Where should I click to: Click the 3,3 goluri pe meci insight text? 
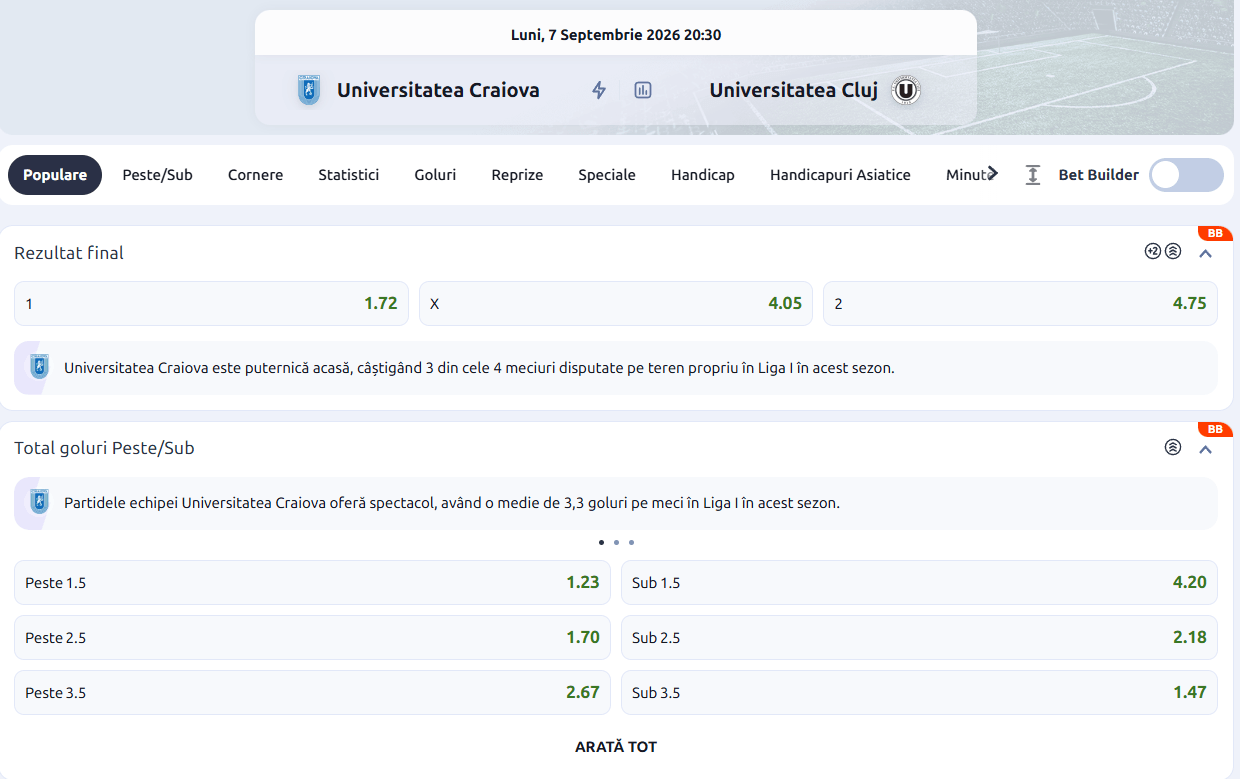452,502
